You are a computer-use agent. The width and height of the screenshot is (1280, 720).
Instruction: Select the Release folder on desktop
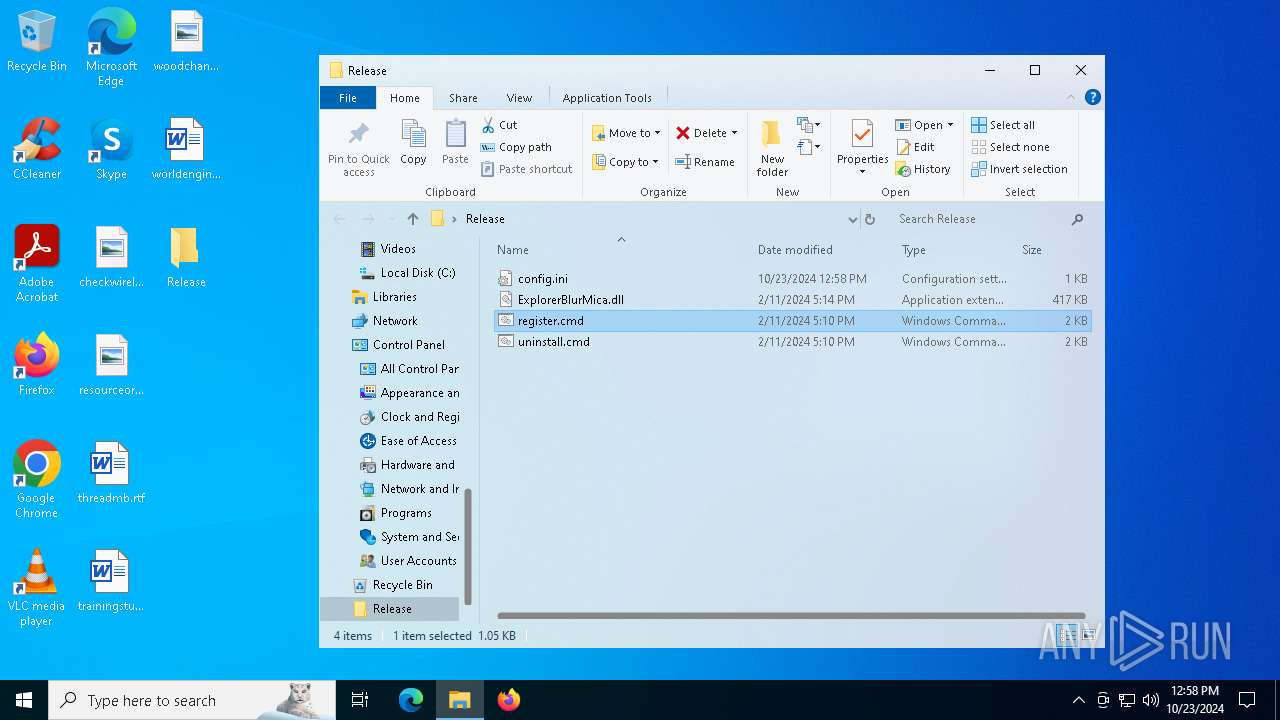point(186,257)
